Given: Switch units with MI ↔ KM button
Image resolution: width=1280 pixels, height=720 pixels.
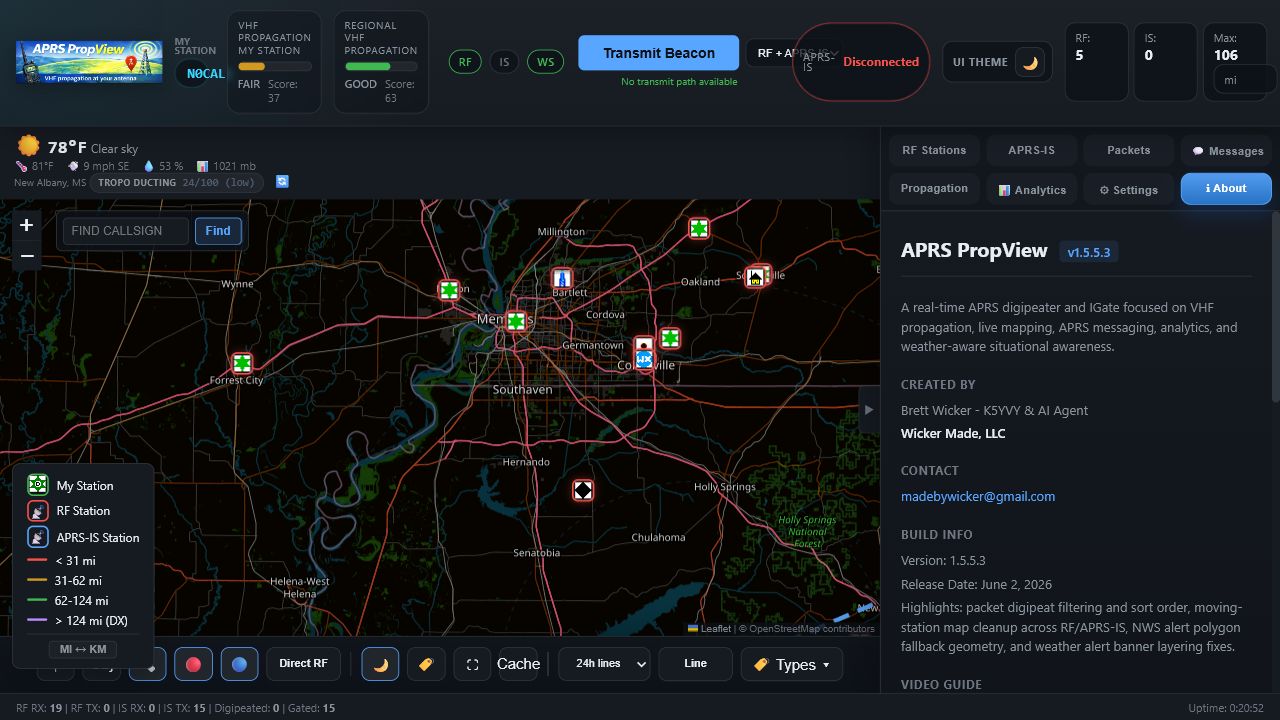Looking at the screenshot, I should pyautogui.click(x=83, y=649).
